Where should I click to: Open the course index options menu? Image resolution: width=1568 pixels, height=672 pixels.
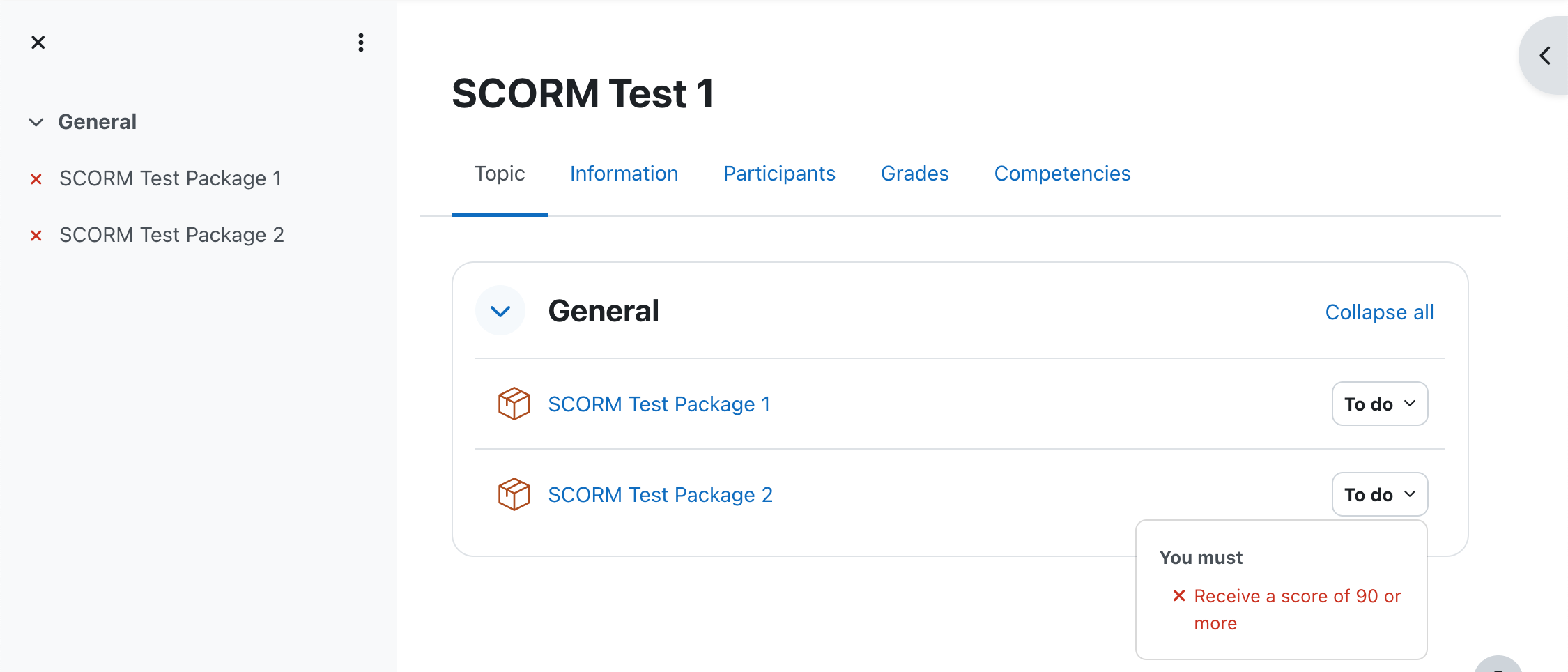click(x=360, y=43)
